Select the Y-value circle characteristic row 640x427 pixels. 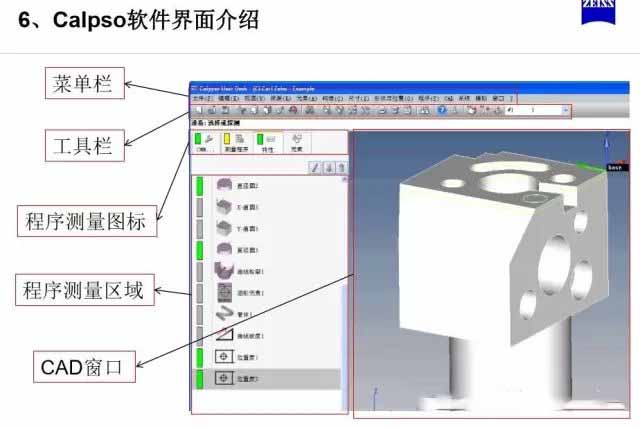tap(267, 228)
